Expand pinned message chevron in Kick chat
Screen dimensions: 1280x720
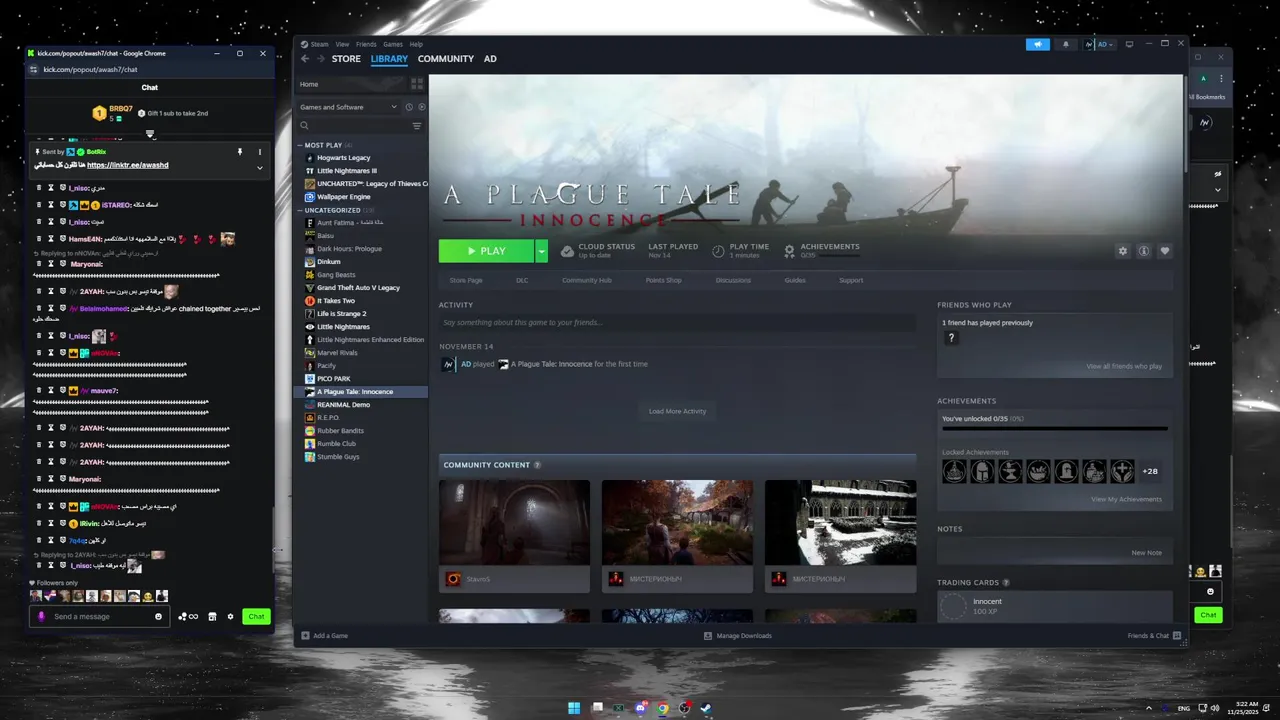coord(260,167)
